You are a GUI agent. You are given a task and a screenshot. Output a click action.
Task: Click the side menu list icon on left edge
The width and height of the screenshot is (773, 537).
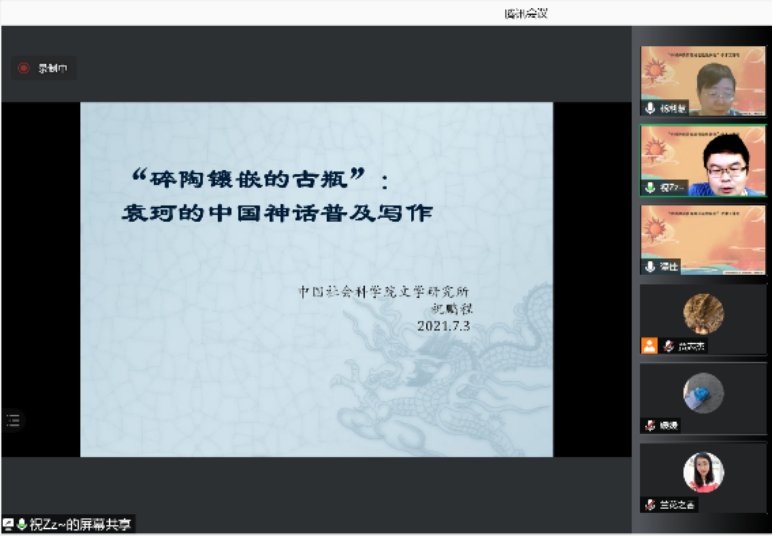pyautogui.click(x=13, y=420)
